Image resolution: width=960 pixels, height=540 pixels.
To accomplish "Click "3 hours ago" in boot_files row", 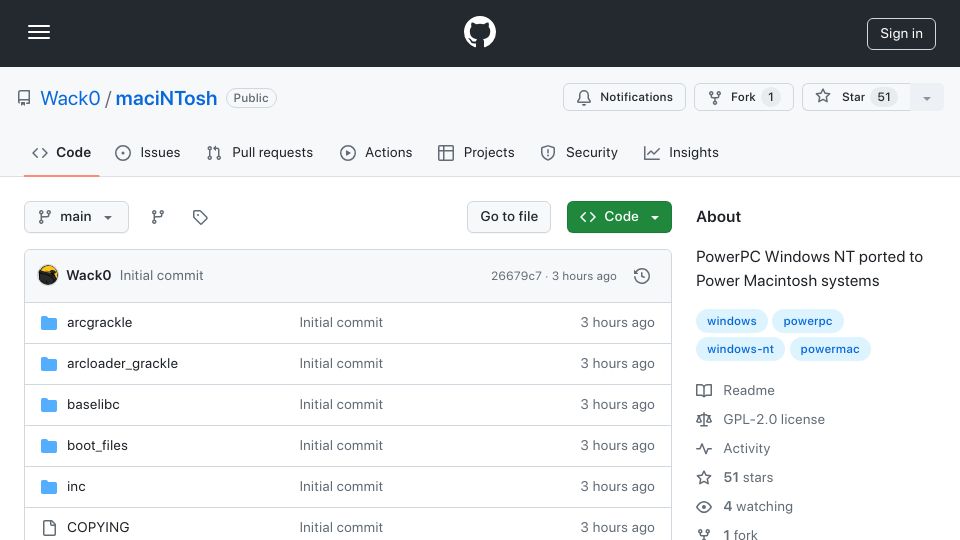I will tap(617, 446).
